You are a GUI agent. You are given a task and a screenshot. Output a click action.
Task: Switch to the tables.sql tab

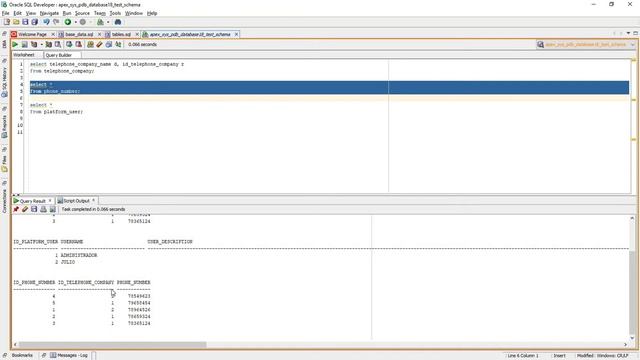121,34
